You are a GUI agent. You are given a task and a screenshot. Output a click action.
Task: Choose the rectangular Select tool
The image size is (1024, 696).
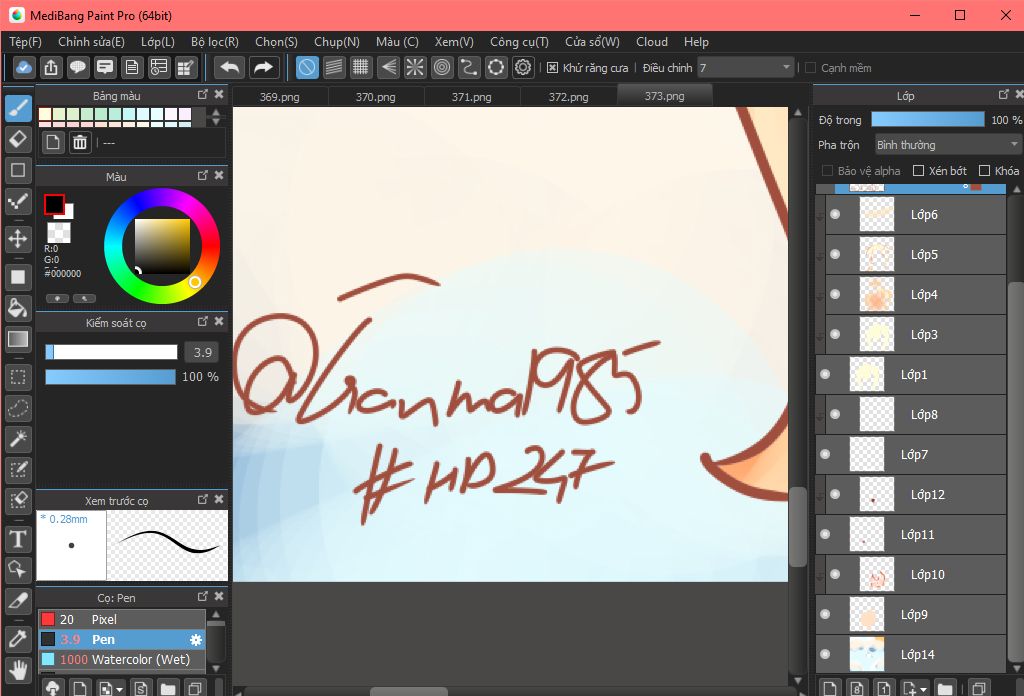[18, 377]
